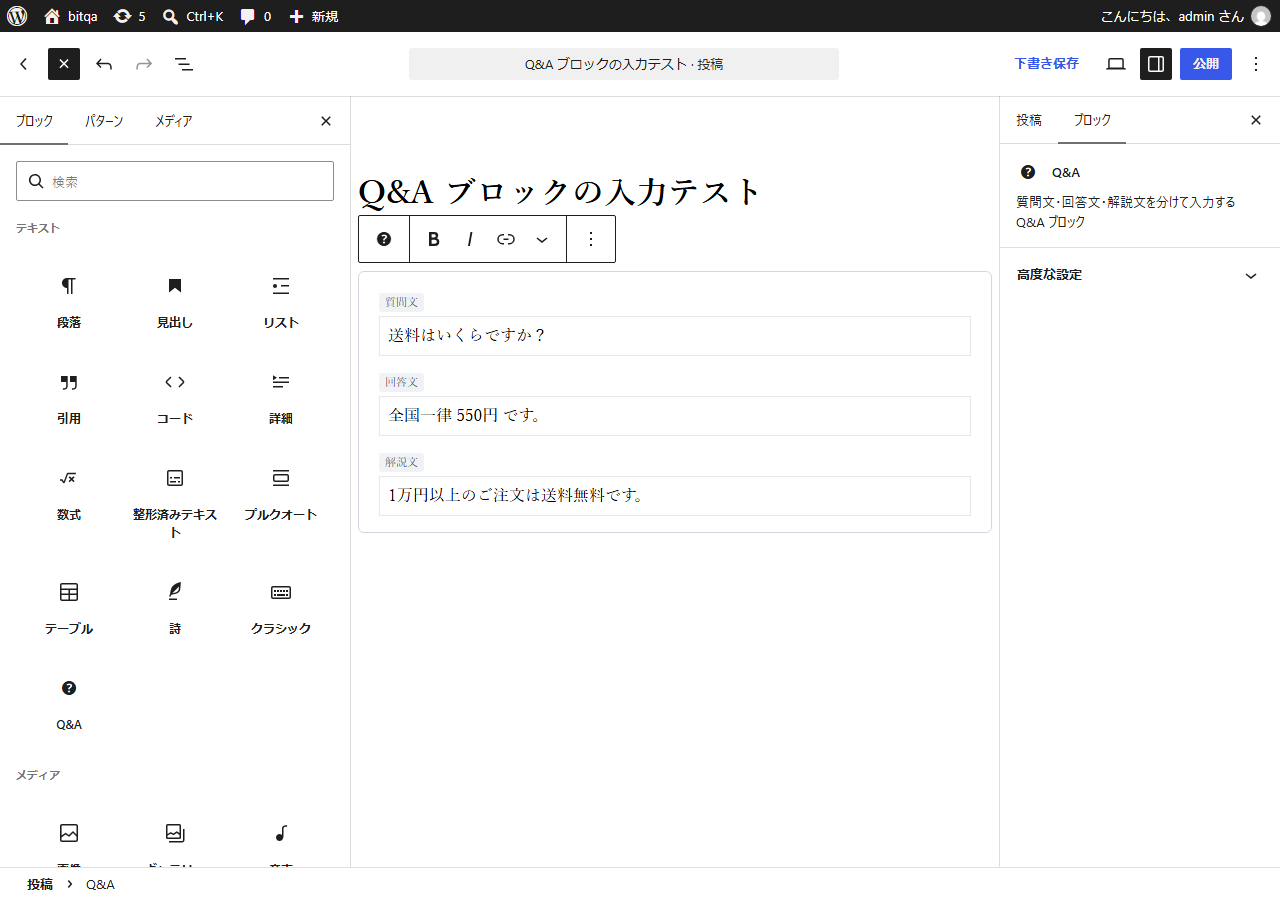Image resolution: width=1280 pixels, height=900 pixels.
Task: Open the Ctrl+K command search
Action: coord(193,16)
